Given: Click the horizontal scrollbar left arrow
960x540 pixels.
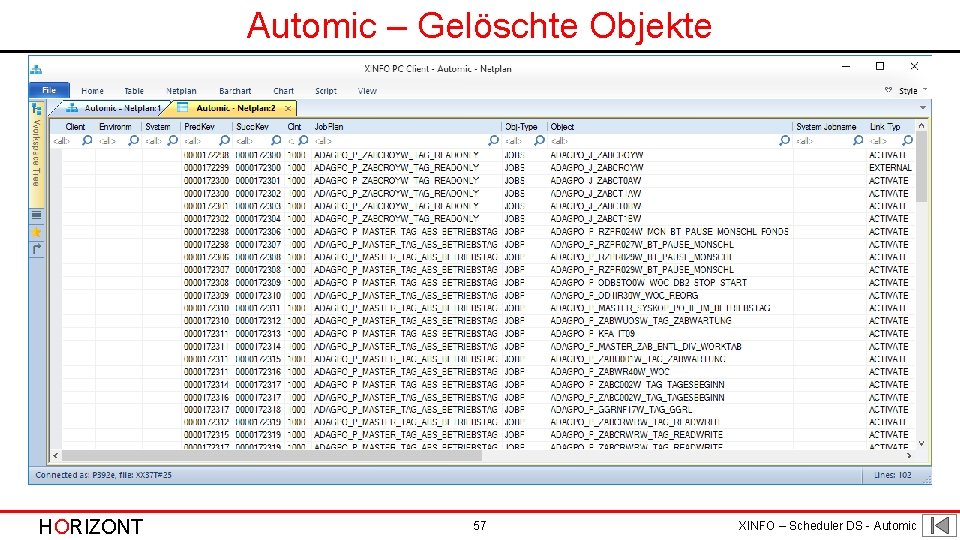Looking at the screenshot, I should 56,456.
